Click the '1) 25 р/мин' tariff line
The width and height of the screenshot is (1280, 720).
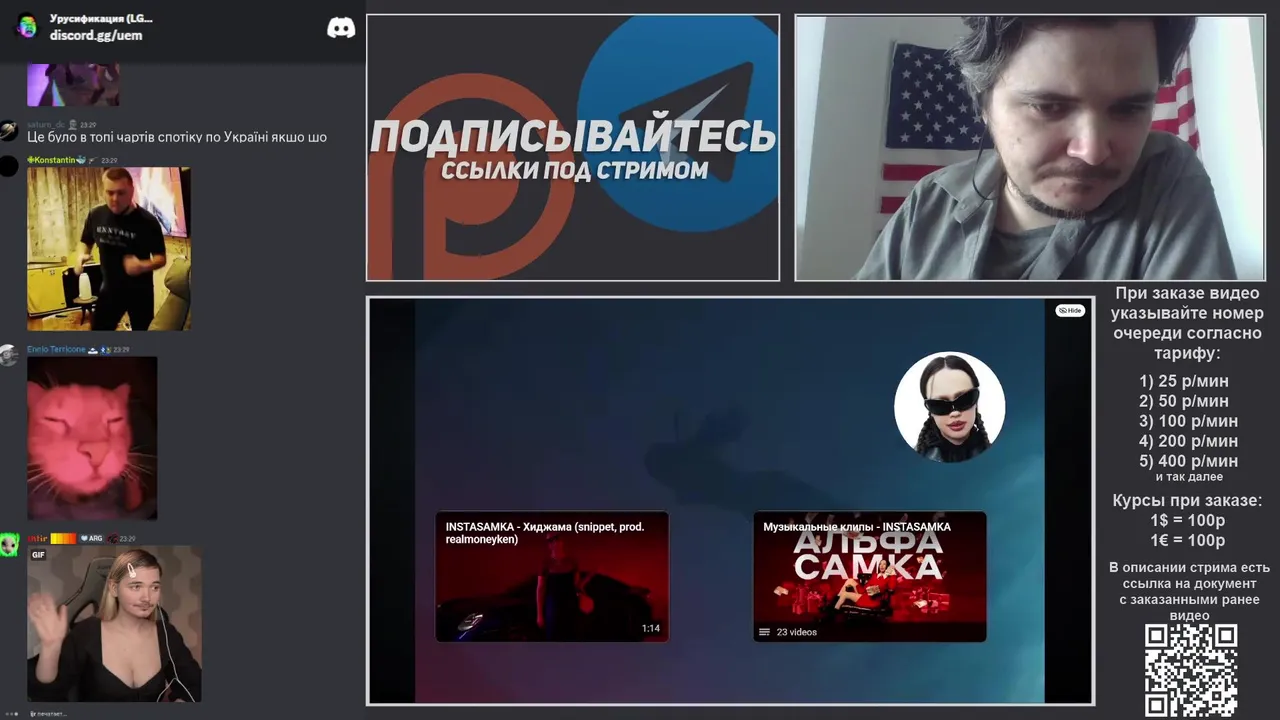pyautogui.click(x=1184, y=381)
